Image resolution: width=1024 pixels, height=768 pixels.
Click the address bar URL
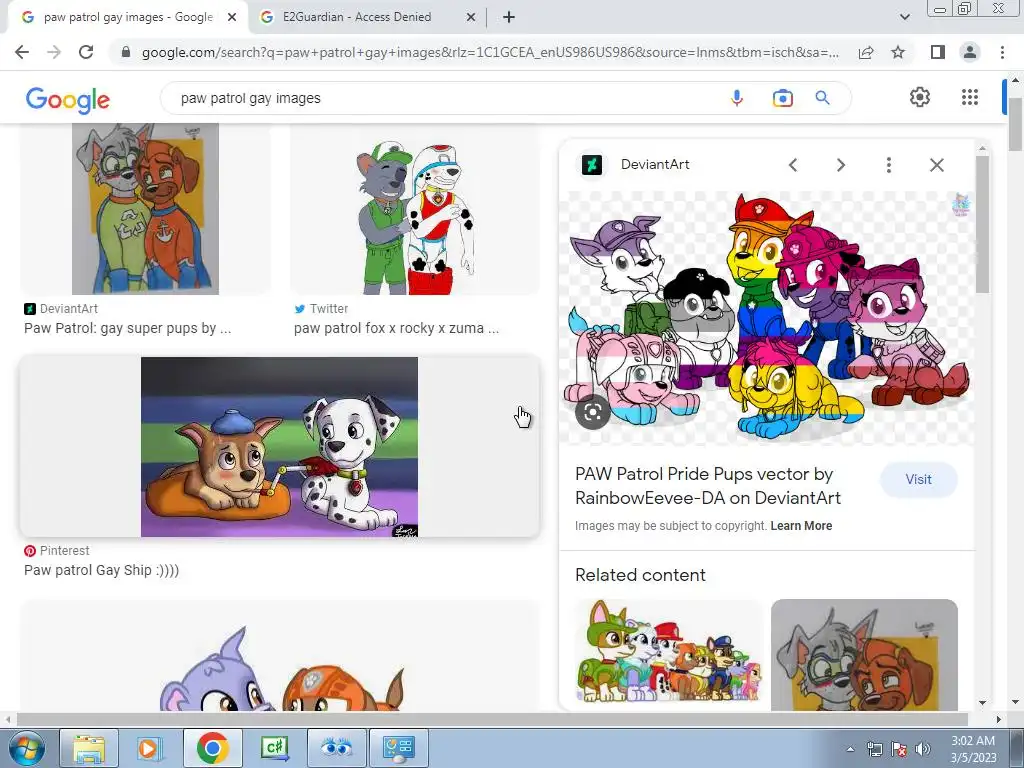pyautogui.click(x=490, y=52)
